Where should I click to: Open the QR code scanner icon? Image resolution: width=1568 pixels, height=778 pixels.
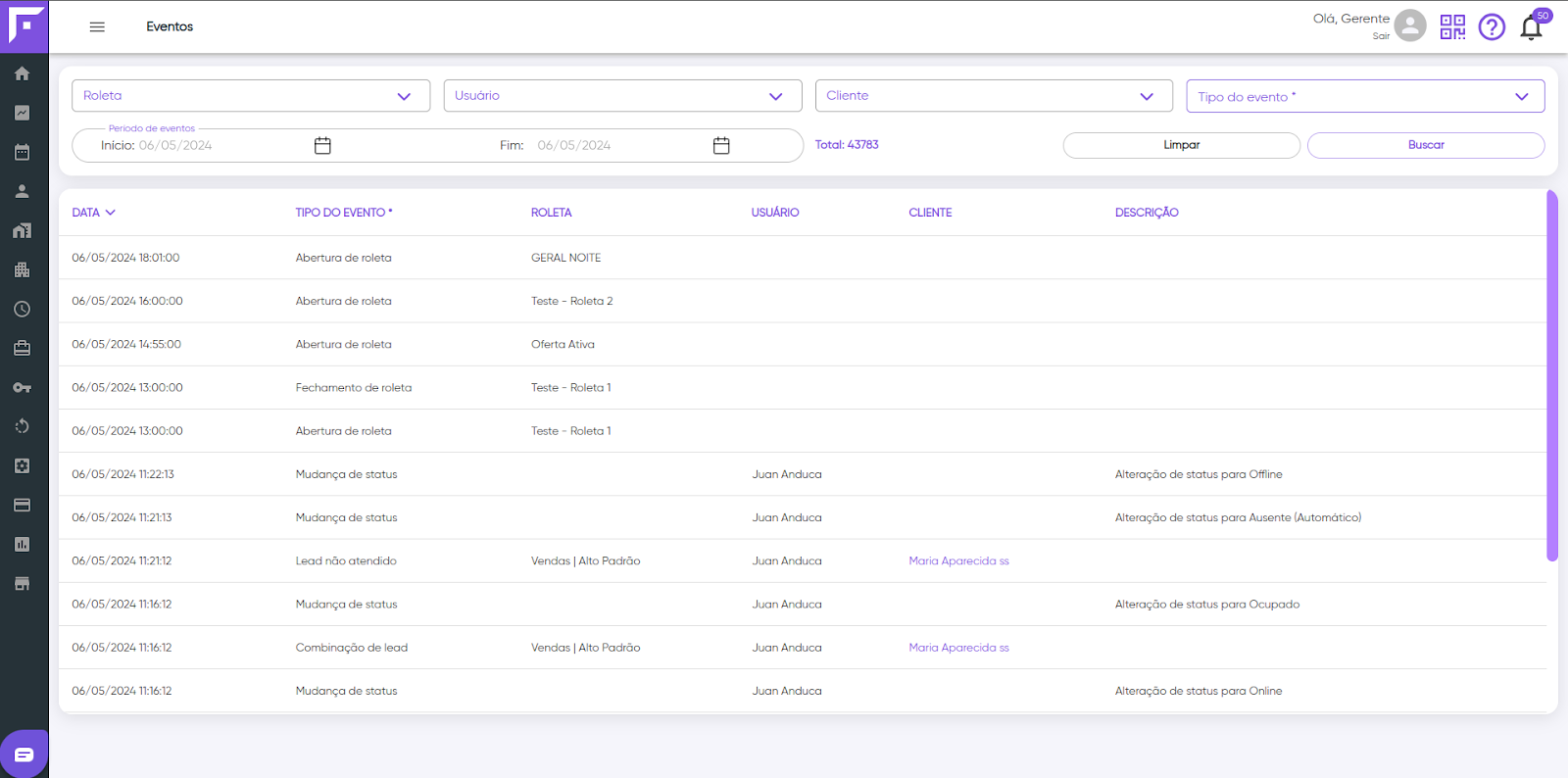[1452, 26]
